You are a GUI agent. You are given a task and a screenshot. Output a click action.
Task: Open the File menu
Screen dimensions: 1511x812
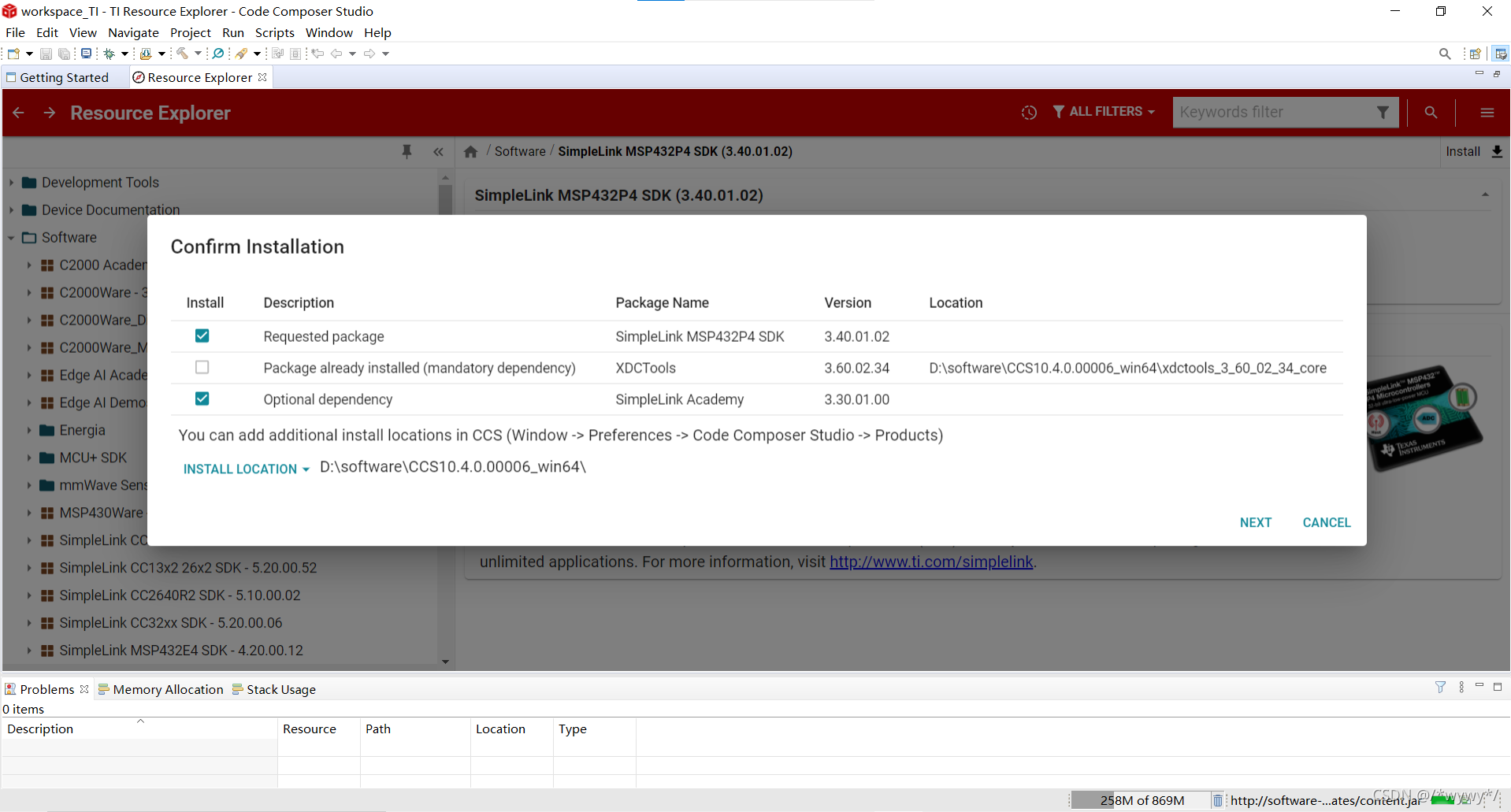[15, 32]
